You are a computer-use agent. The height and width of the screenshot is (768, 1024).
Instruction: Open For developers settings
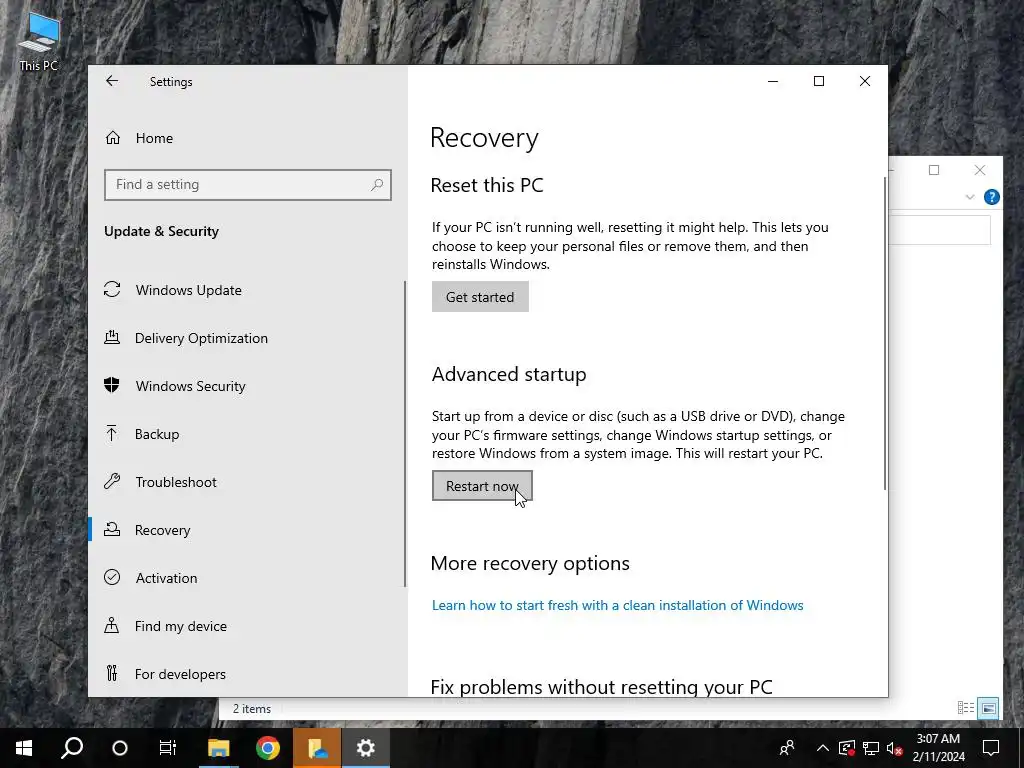[x=180, y=674]
